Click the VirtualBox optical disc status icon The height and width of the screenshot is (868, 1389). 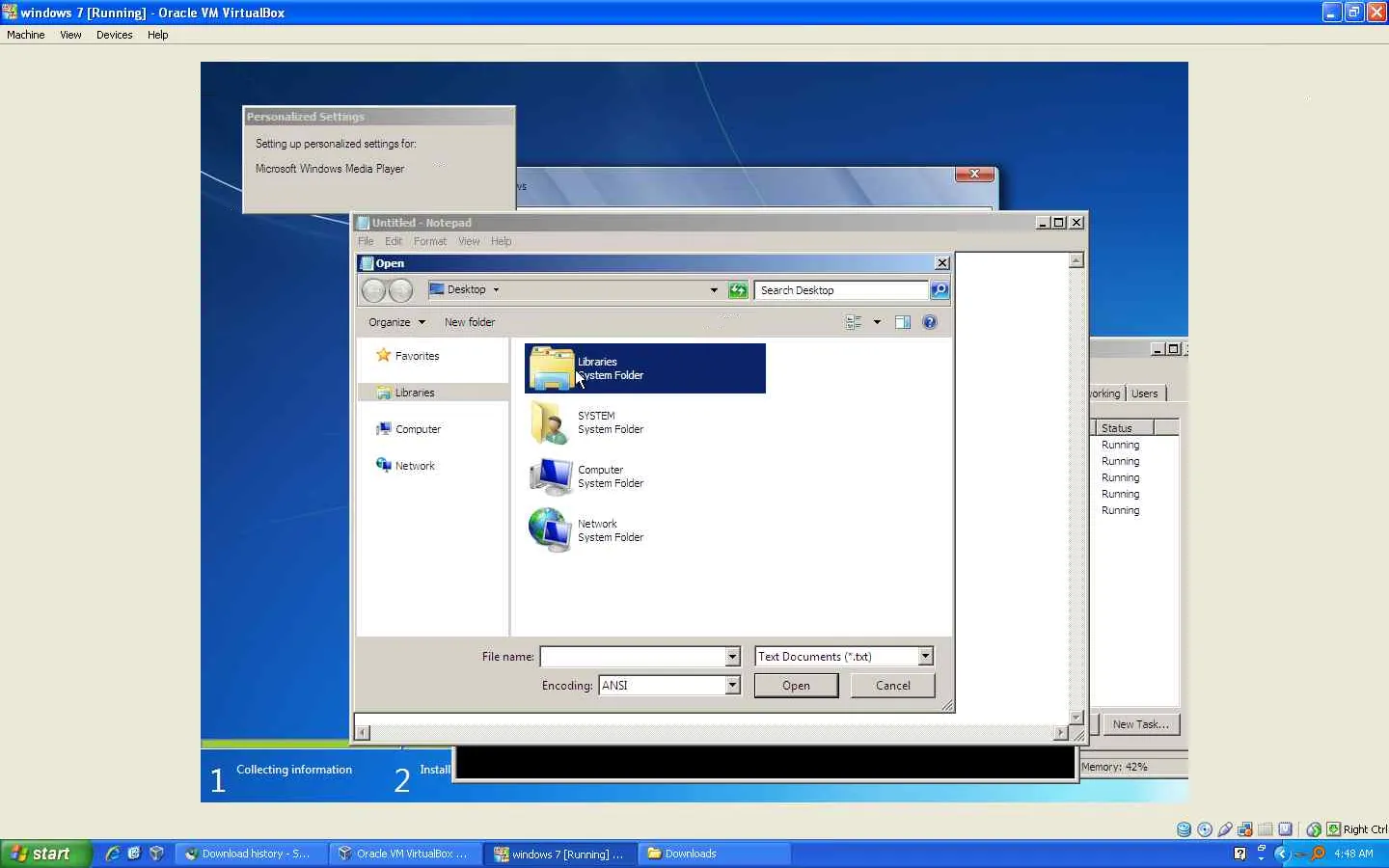coord(1205,829)
